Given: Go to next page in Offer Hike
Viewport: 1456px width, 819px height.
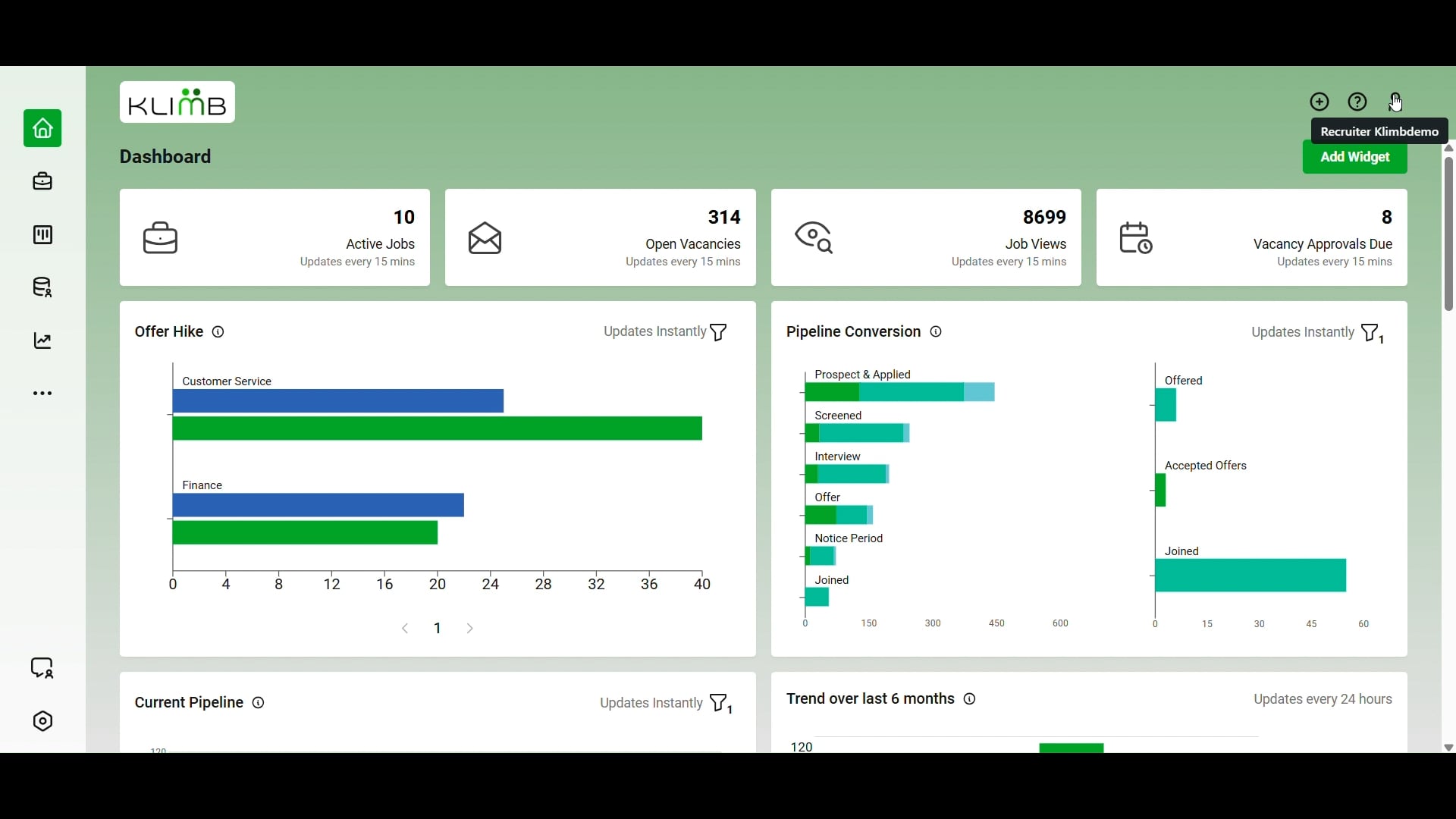Looking at the screenshot, I should [471, 629].
